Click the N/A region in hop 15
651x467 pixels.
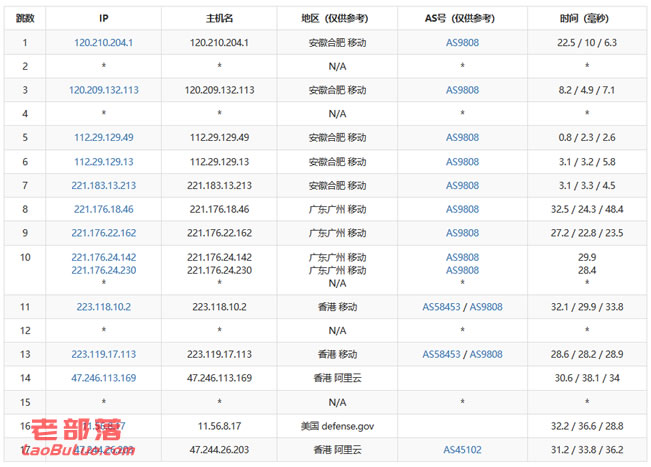click(x=337, y=402)
